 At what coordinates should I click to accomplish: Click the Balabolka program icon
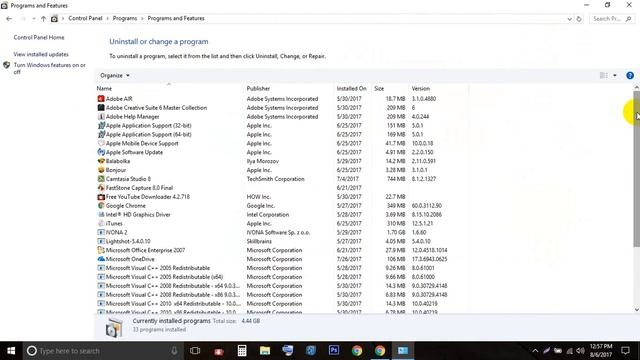pyautogui.click(x=101, y=161)
